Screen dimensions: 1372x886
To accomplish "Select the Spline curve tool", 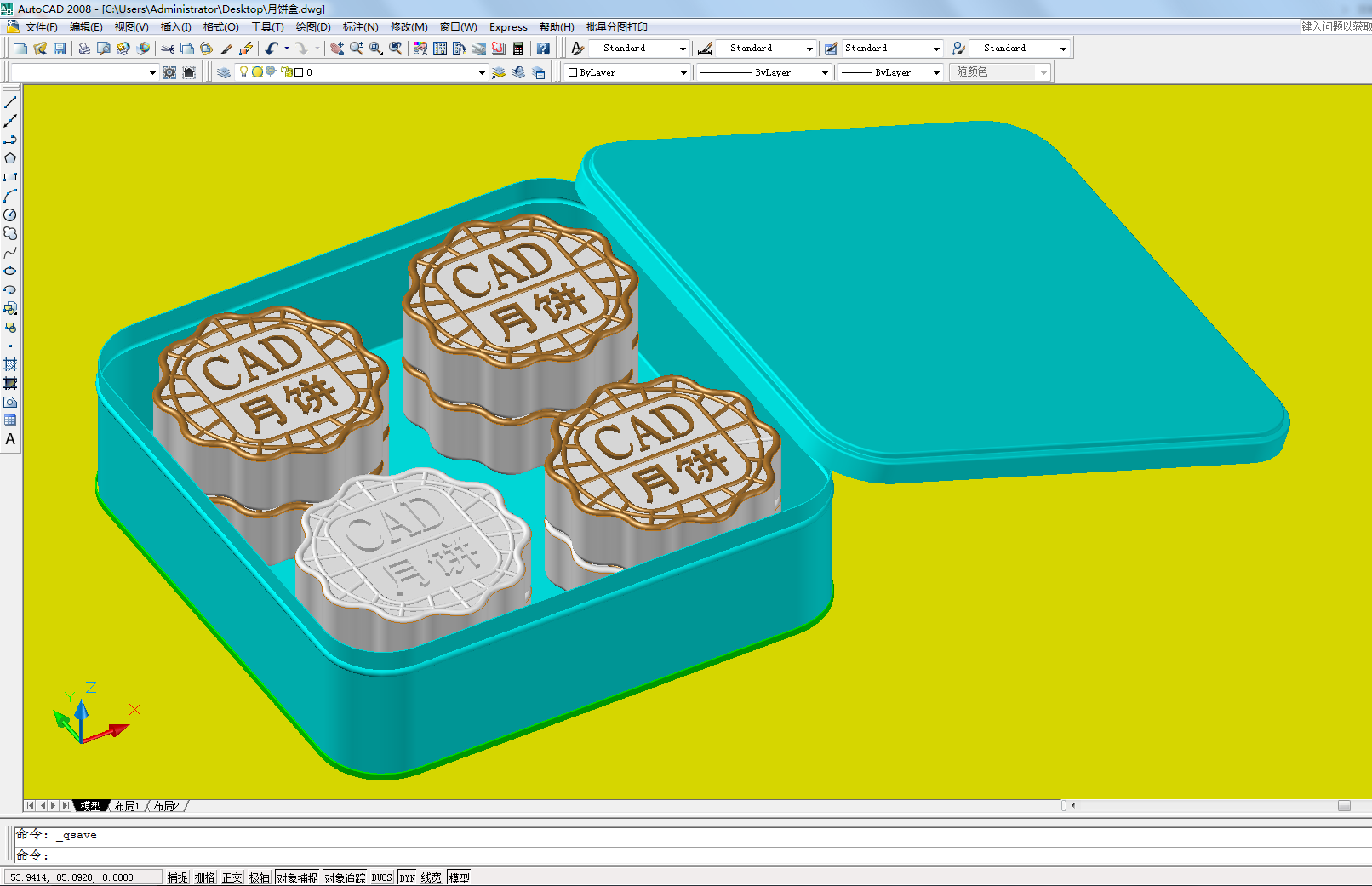I will point(10,252).
